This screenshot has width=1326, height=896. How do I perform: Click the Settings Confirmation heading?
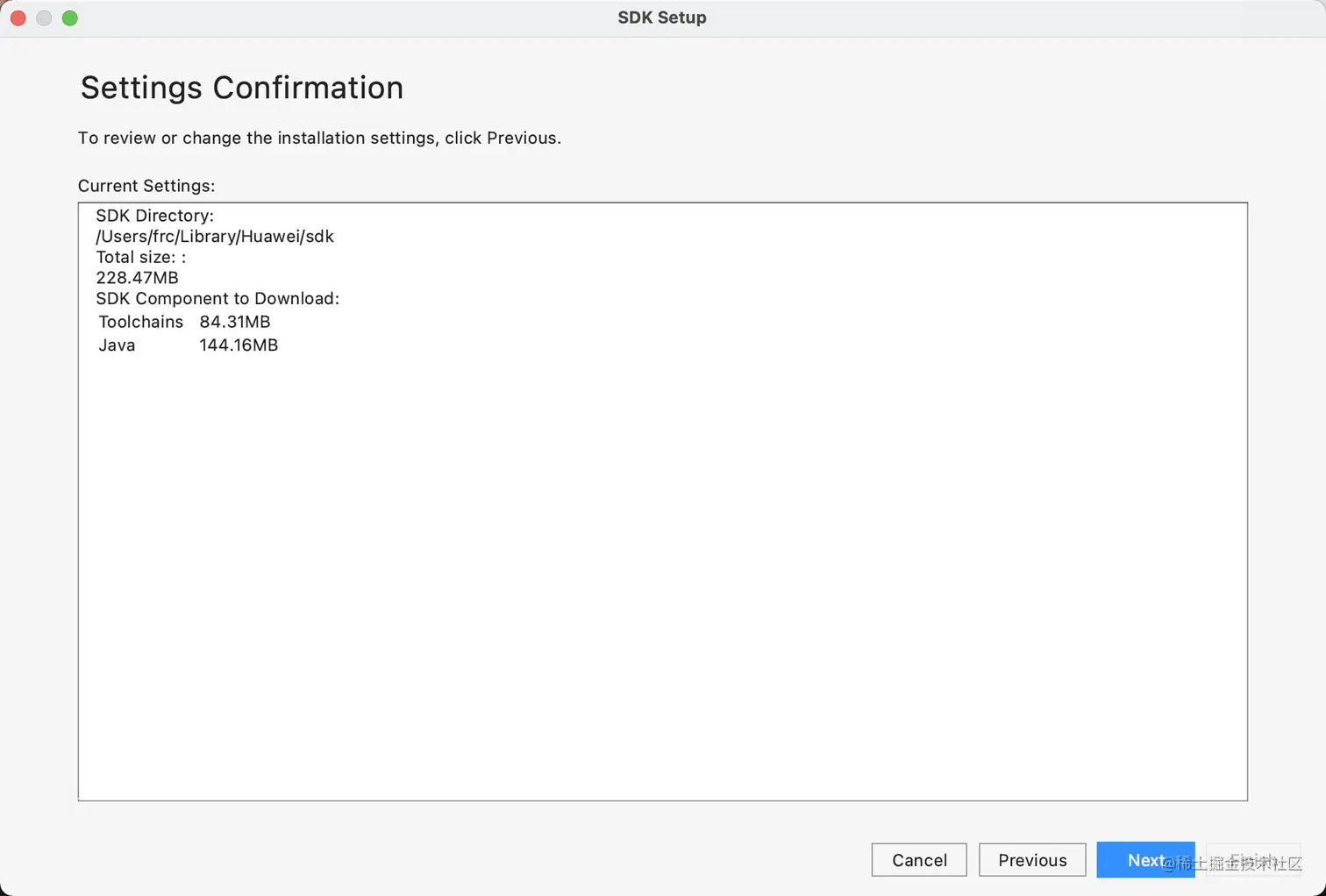pyautogui.click(x=242, y=88)
